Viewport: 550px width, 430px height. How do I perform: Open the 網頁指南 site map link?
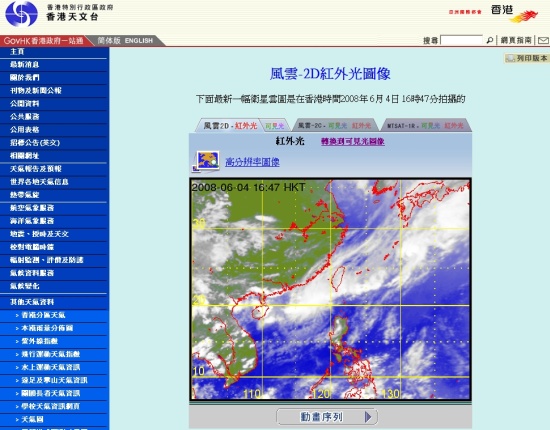pos(516,40)
